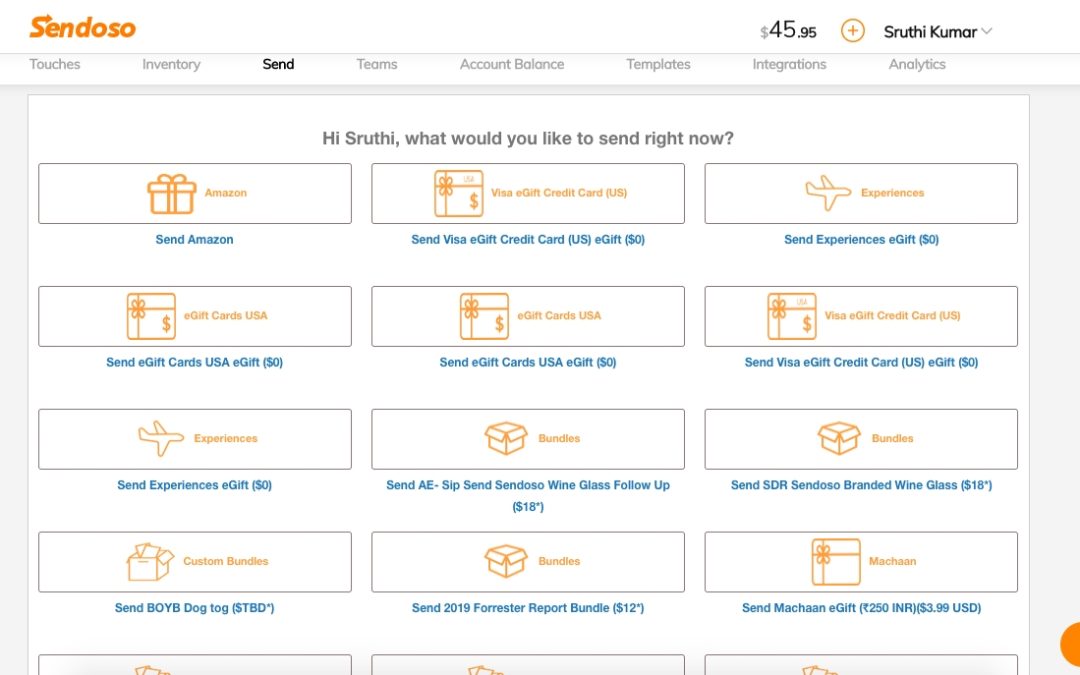Open Send BOYB Dog tog ($TBD*) link
This screenshot has height=675, width=1080.
click(194, 608)
